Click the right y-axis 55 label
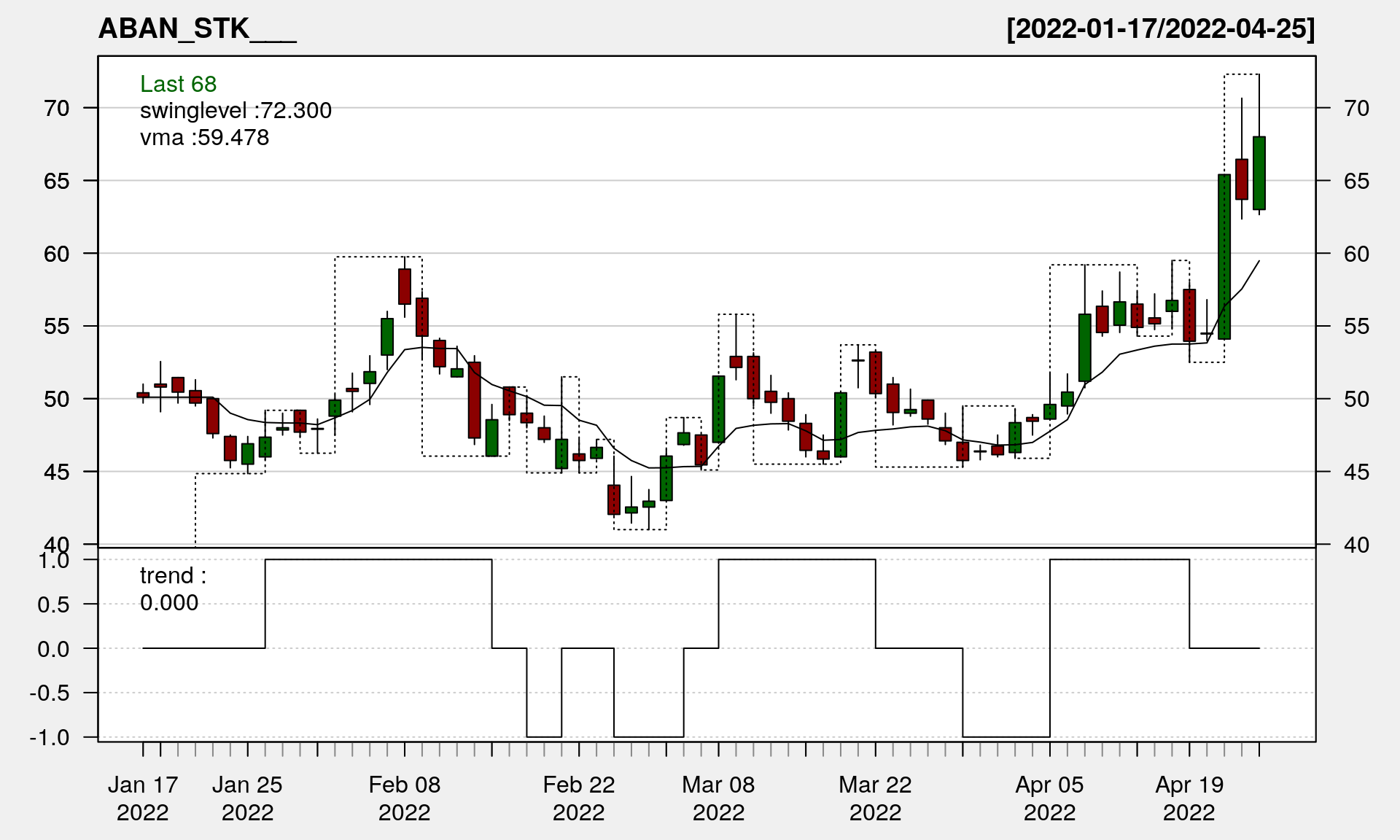 pyautogui.click(x=1356, y=326)
